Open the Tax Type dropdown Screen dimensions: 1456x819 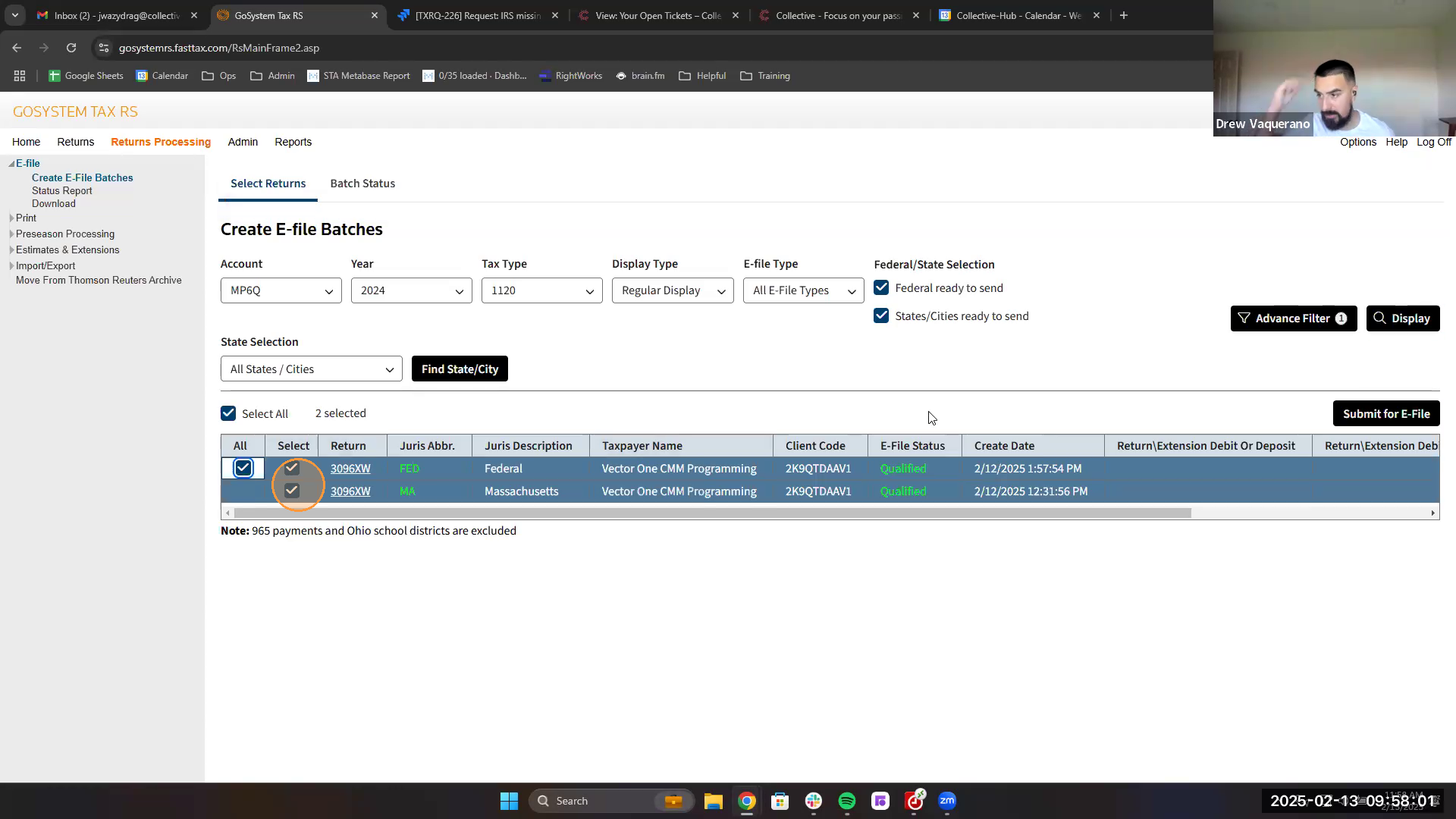541,290
